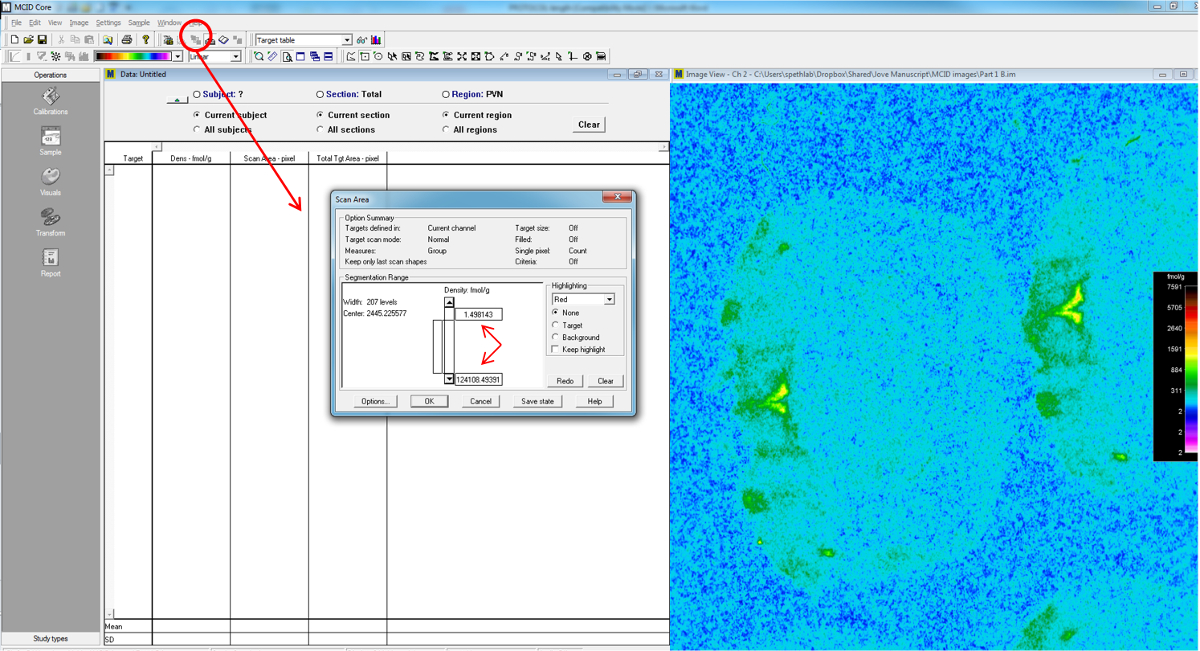The image size is (1200, 651).
Task: Select the Target highlighting radio button
Action: click(x=556, y=325)
